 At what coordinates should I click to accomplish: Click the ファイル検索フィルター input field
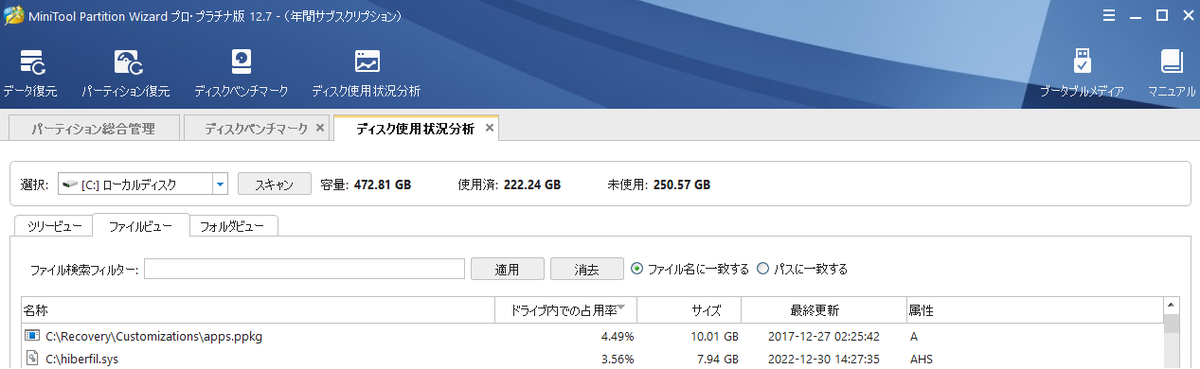click(305, 269)
